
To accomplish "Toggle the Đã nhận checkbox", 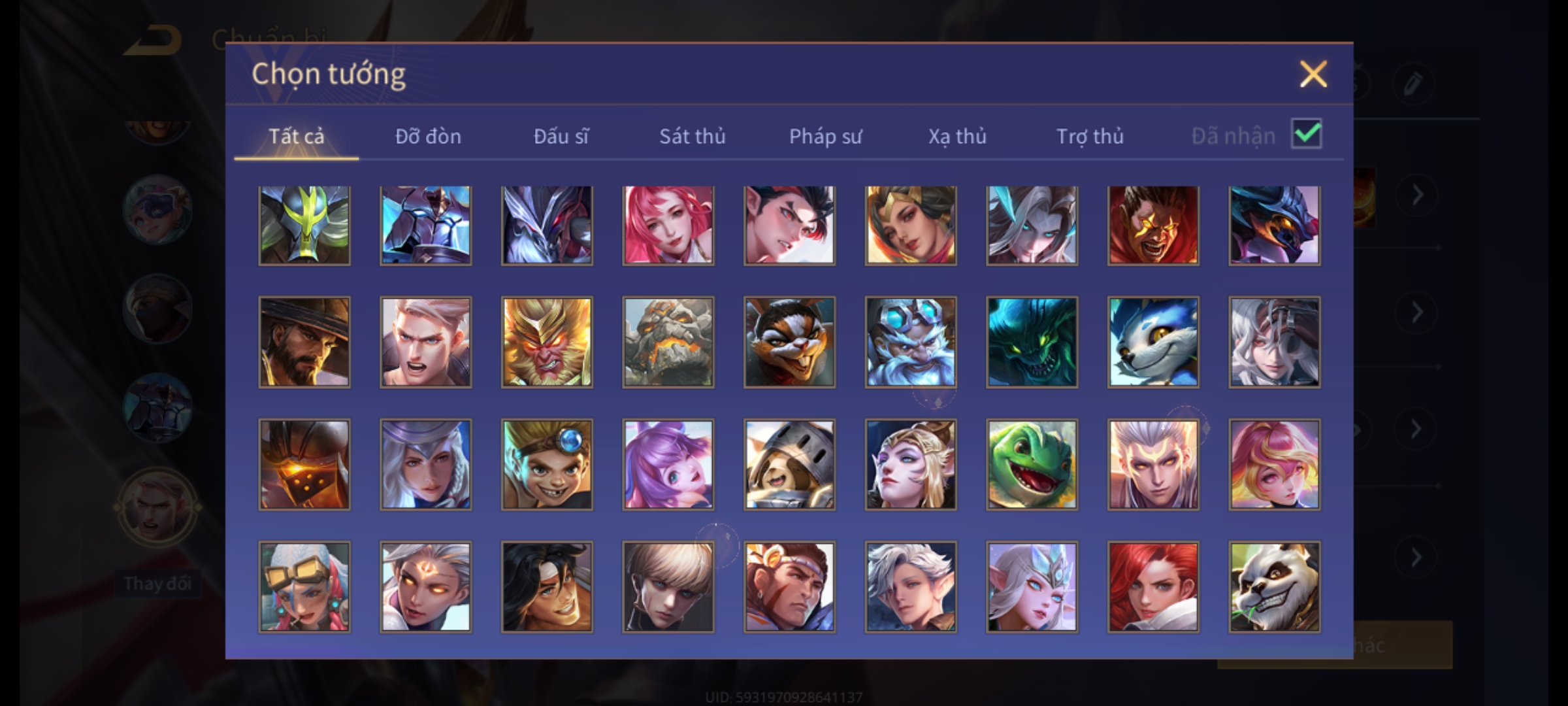I will (x=1307, y=135).
